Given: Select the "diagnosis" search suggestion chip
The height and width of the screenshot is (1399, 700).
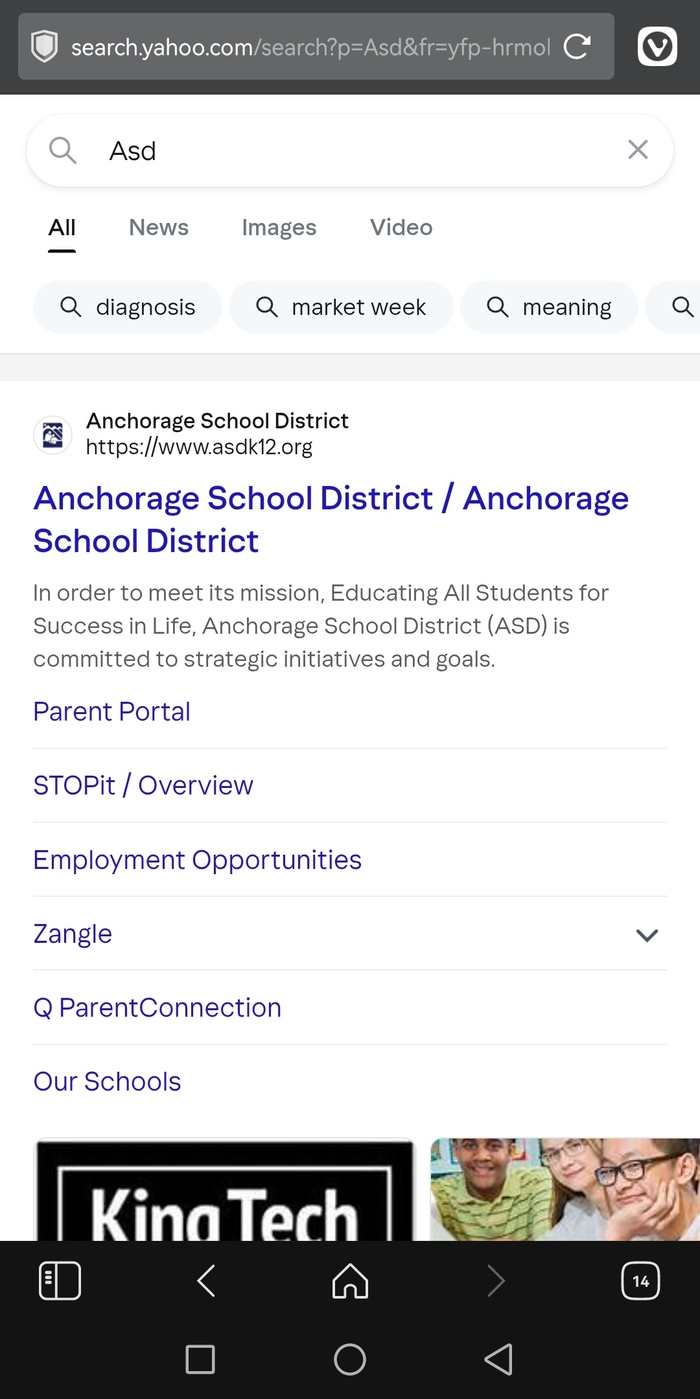Looking at the screenshot, I should (127, 307).
